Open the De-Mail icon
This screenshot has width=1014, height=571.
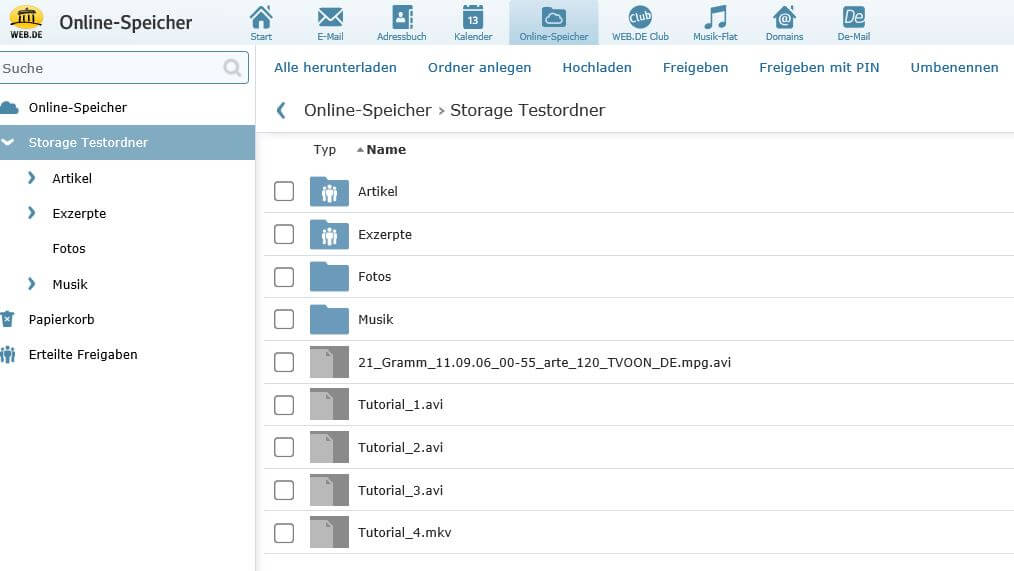click(854, 17)
